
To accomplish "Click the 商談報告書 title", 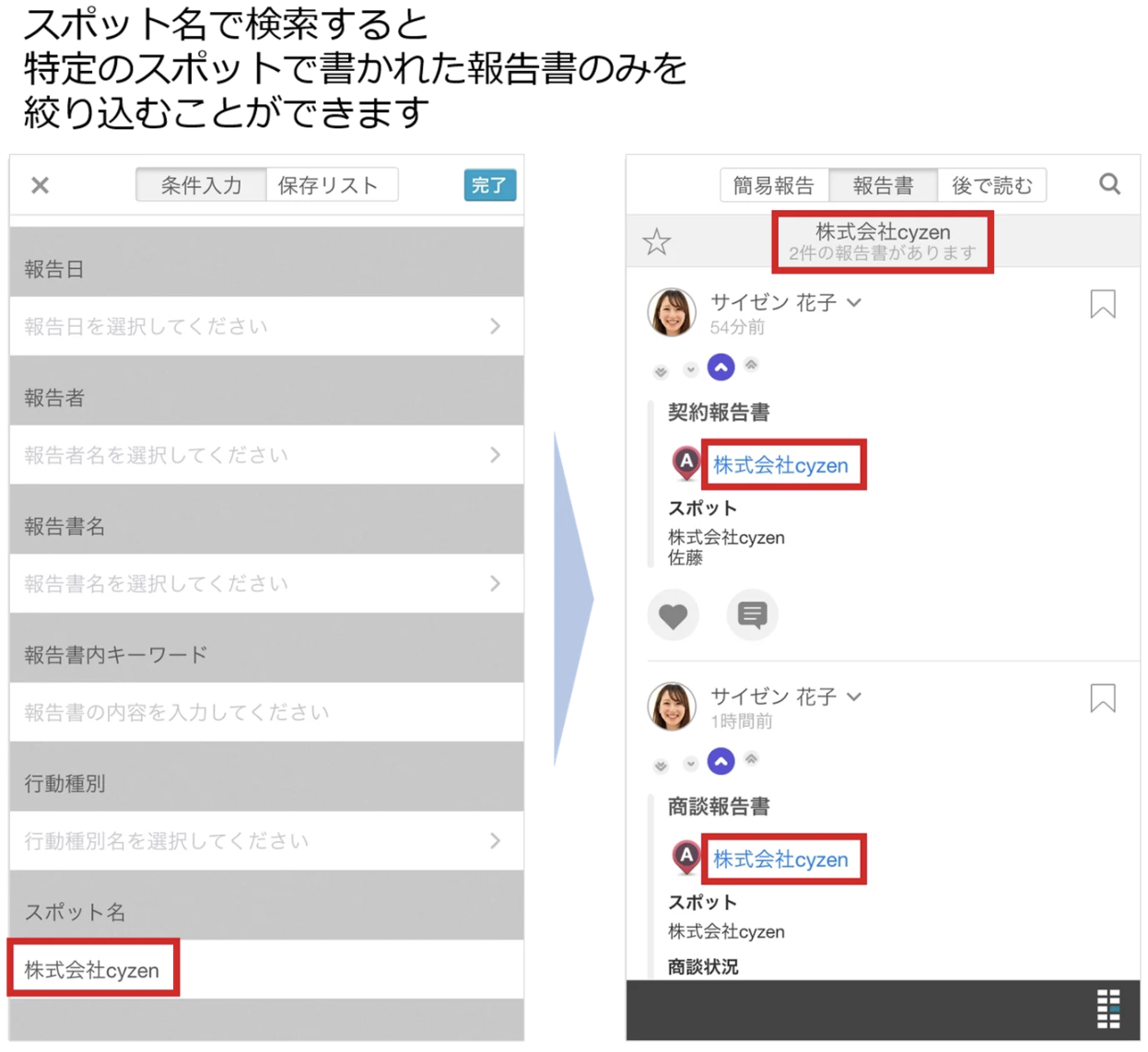I will (719, 807).
